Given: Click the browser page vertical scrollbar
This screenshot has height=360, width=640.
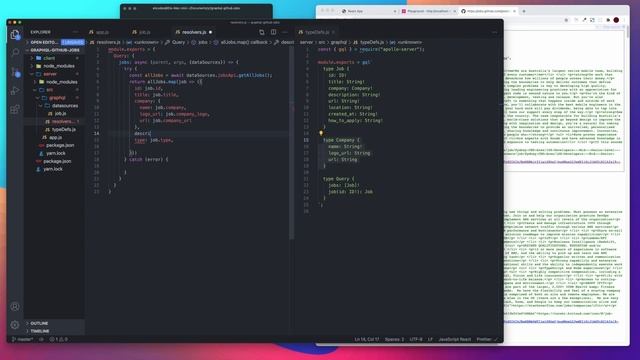Looking at the screenshot, I should [x=627, y=33].
